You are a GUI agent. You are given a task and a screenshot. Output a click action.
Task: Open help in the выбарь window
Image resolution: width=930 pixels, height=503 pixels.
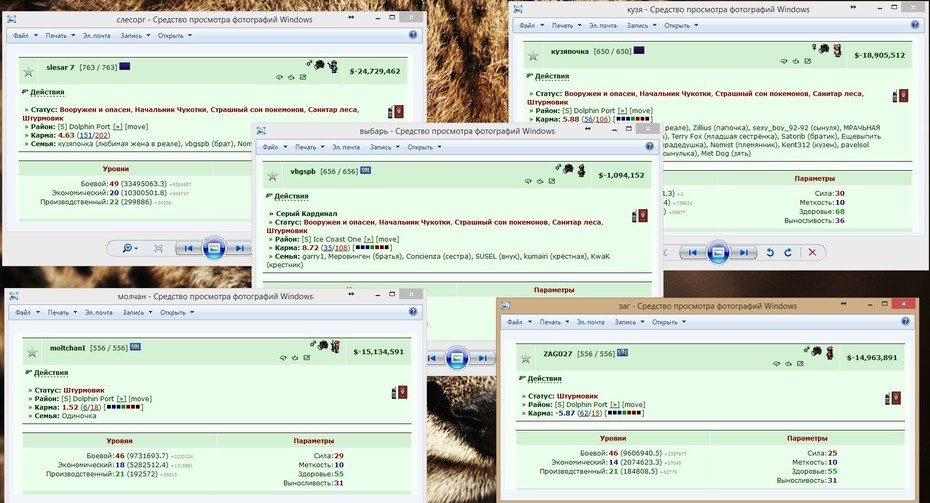tap(649, 146)
